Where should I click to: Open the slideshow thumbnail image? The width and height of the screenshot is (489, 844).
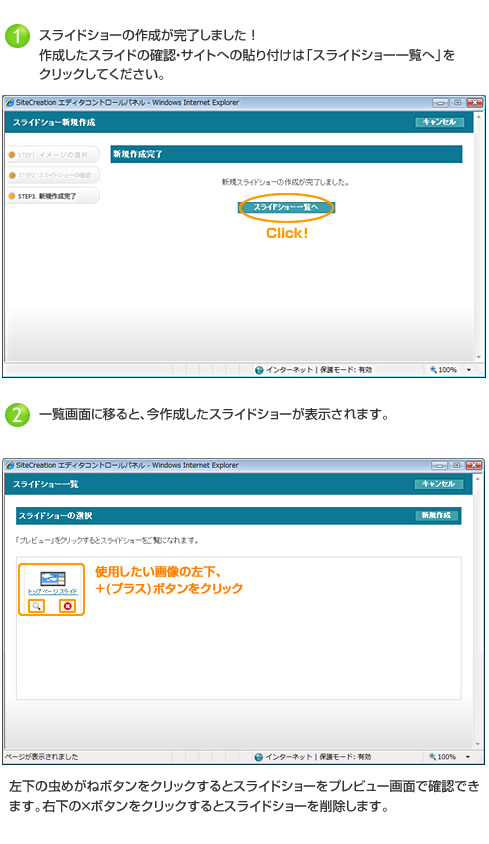pyautogui.click(x=53, y=579)
